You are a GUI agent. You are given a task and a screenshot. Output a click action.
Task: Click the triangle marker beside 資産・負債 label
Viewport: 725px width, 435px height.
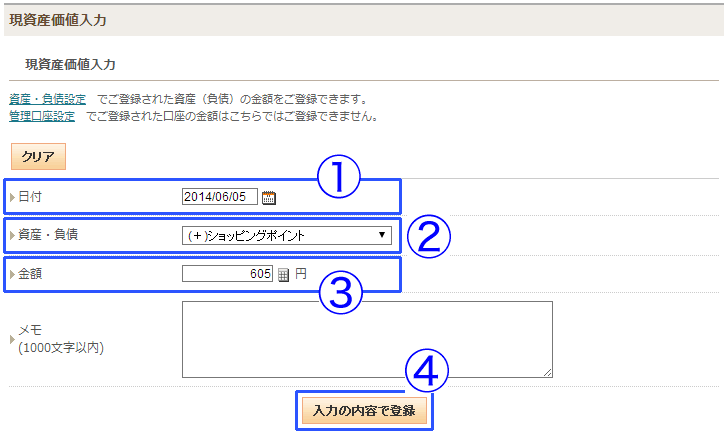[12, 235]
